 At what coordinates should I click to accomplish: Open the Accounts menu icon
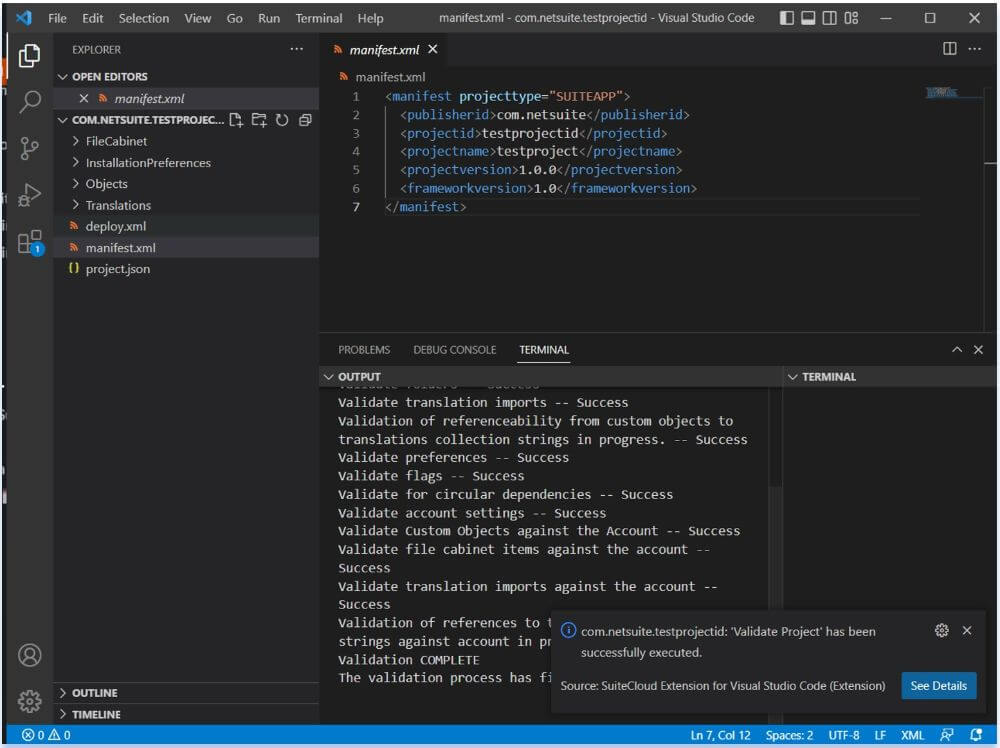pyautogui.click(x=29, y=655)
